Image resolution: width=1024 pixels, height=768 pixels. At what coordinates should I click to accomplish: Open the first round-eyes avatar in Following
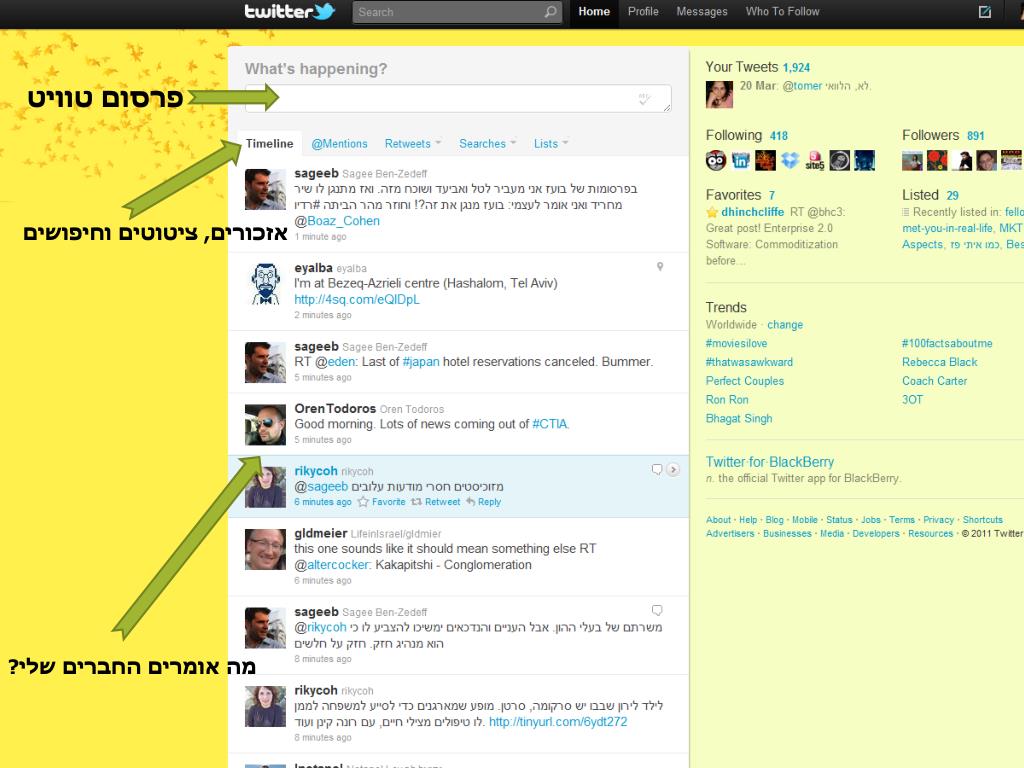pyautogui.click(x=716, y=160)
